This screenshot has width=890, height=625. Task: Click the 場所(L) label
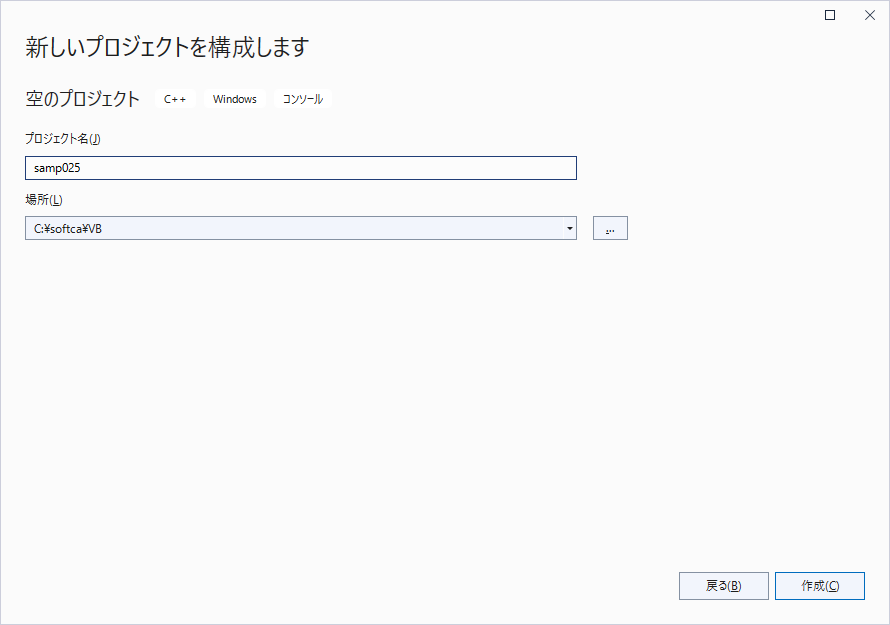(x=44, y=199)
